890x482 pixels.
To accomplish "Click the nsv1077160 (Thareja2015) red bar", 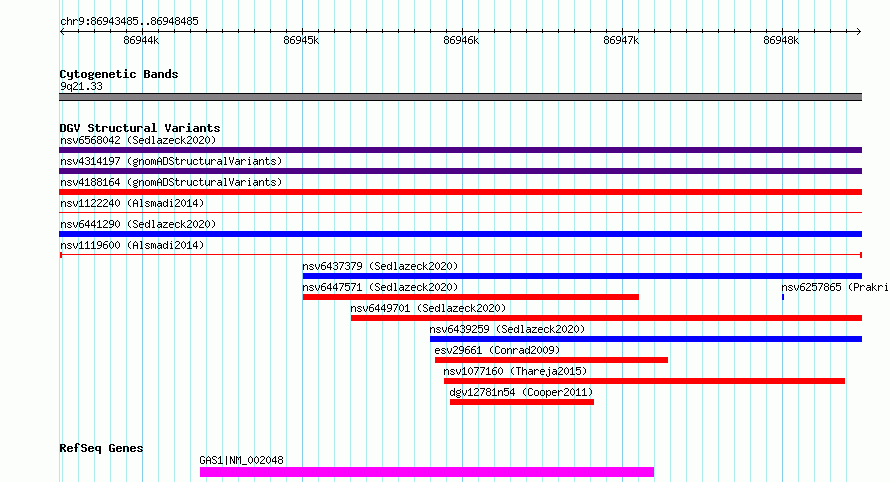I will tap(644, 381).
